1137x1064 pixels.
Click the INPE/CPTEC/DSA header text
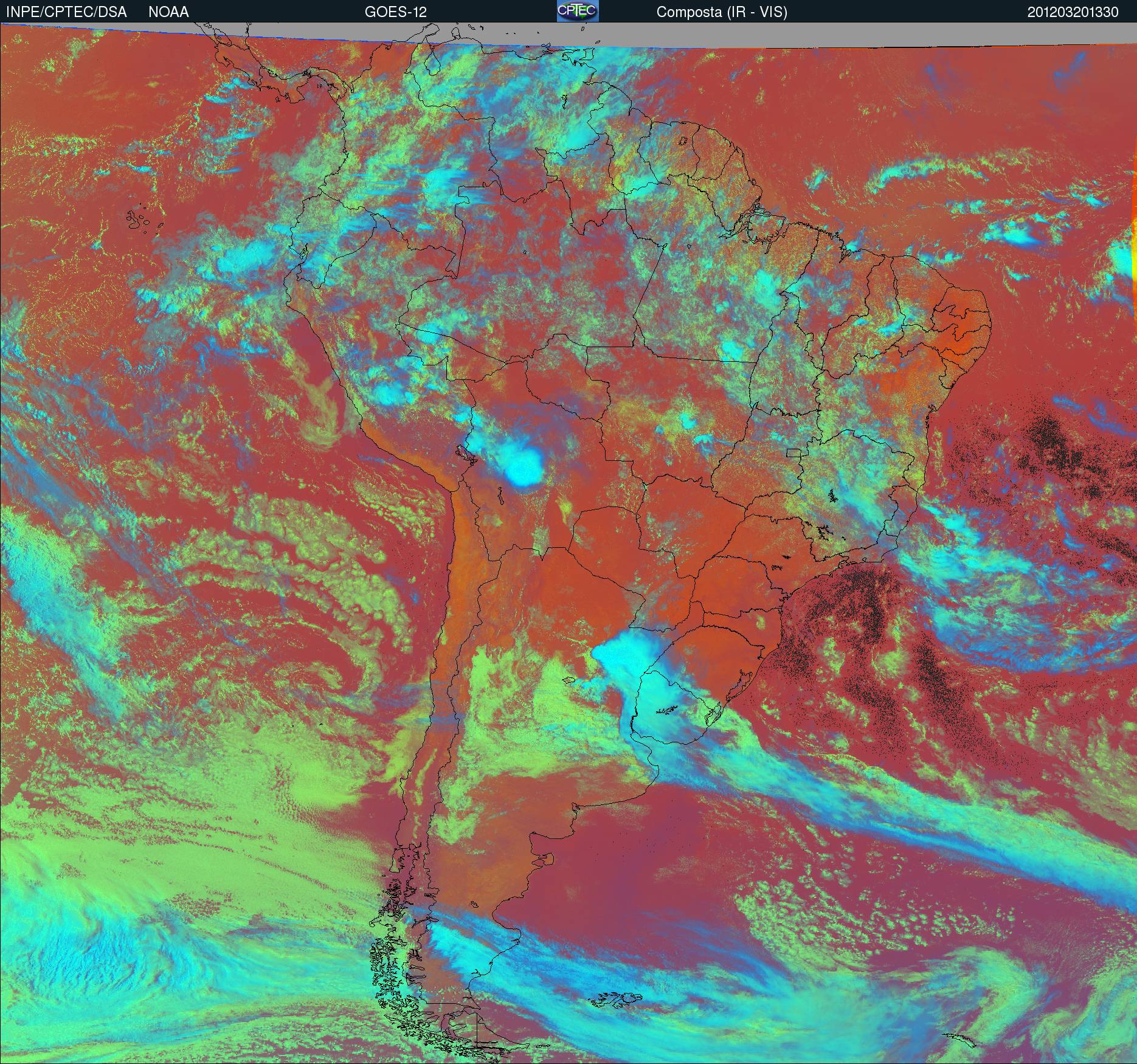pyautogui.click(x=66, y=12)
